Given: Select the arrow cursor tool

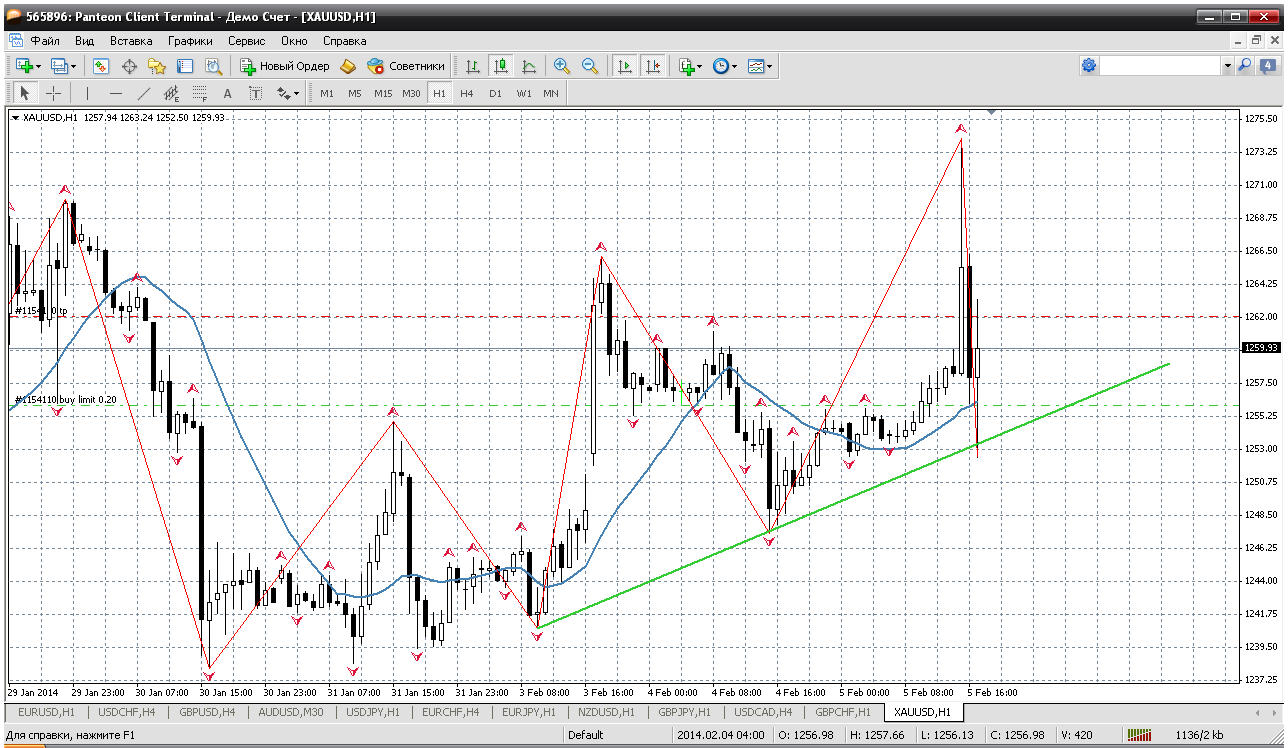Looking at the screenshot, I should 25,93.
